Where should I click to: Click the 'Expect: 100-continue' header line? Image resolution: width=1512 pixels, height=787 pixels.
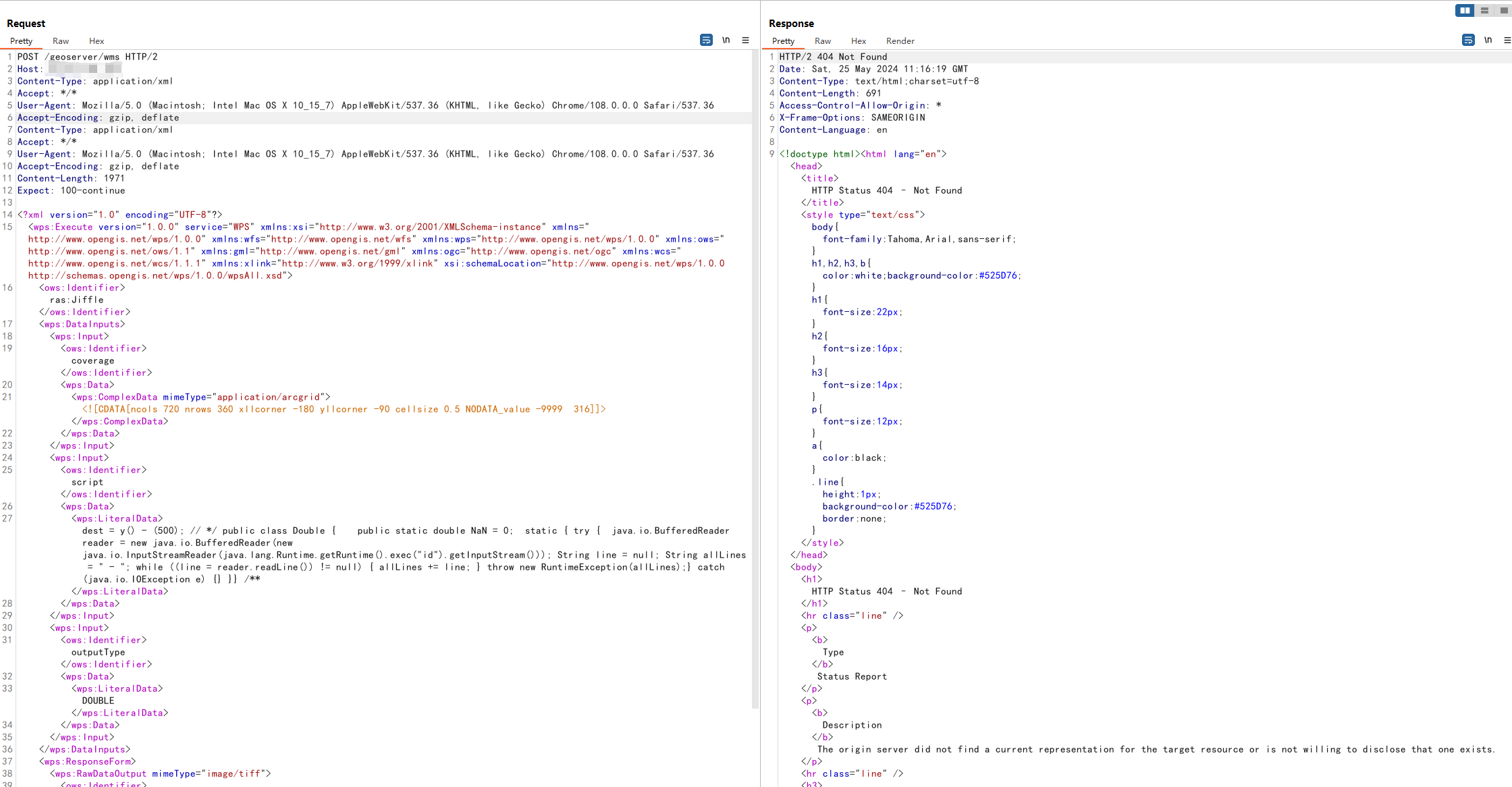[x=71, y=190]
